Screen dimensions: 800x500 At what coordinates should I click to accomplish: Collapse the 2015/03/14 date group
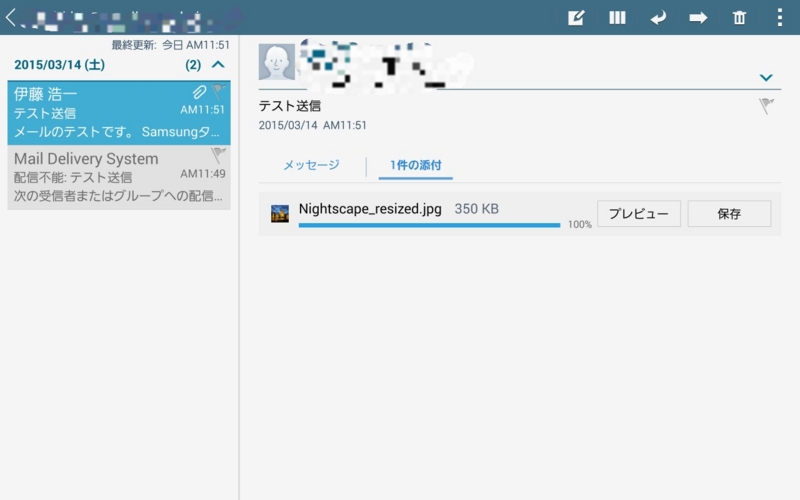(218, 65)
